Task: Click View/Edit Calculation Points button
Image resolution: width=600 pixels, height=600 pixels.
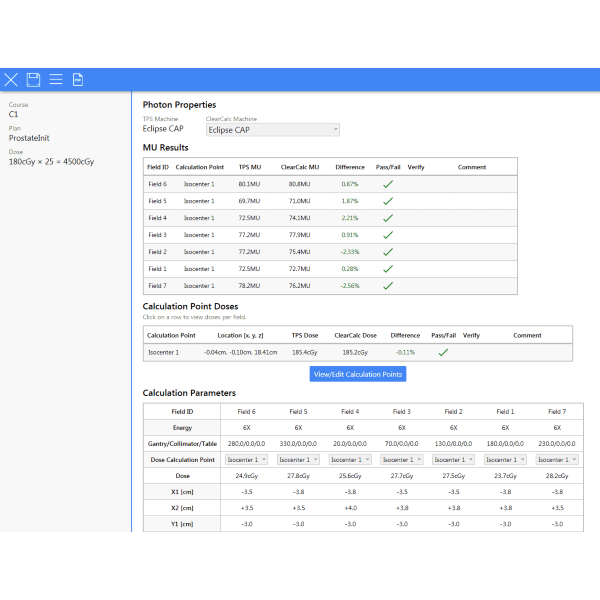Action: coord(358,374)
